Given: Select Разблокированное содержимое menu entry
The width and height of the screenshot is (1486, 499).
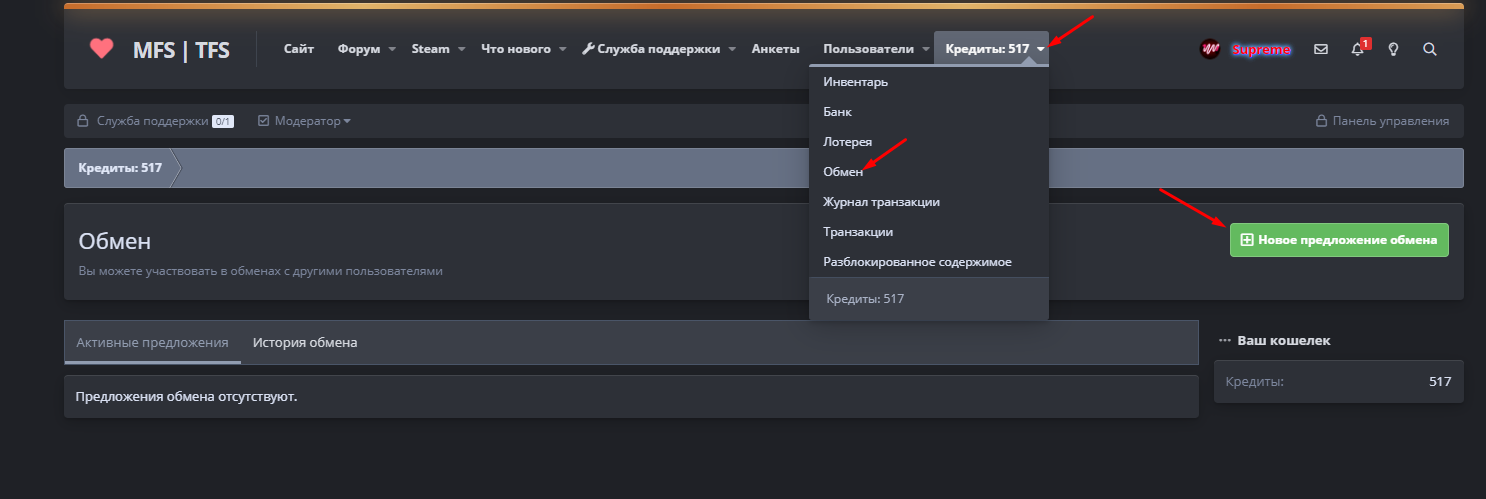Looking at the screenshot, I should [929, 262].
